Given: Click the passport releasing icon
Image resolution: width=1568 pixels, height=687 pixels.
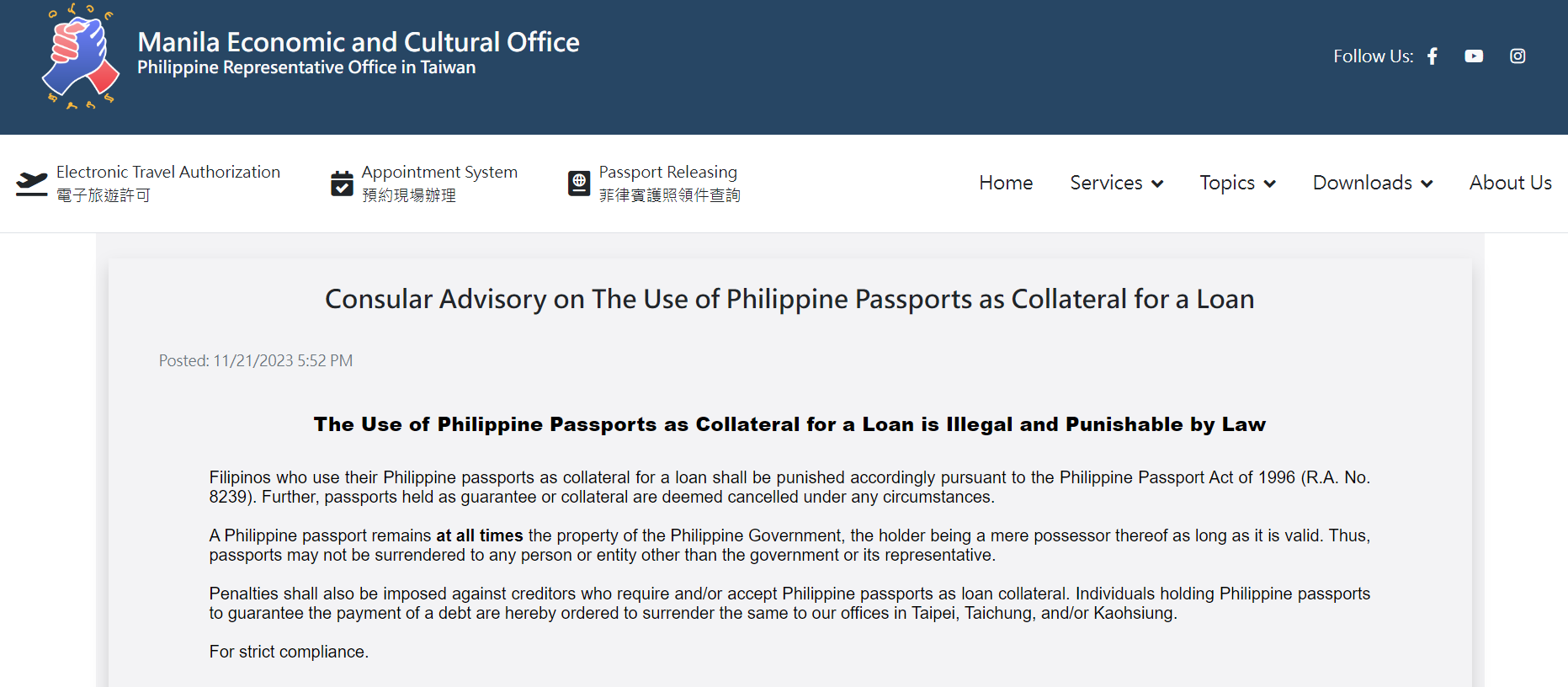Looking at the screenshot, I should point(579,184).
